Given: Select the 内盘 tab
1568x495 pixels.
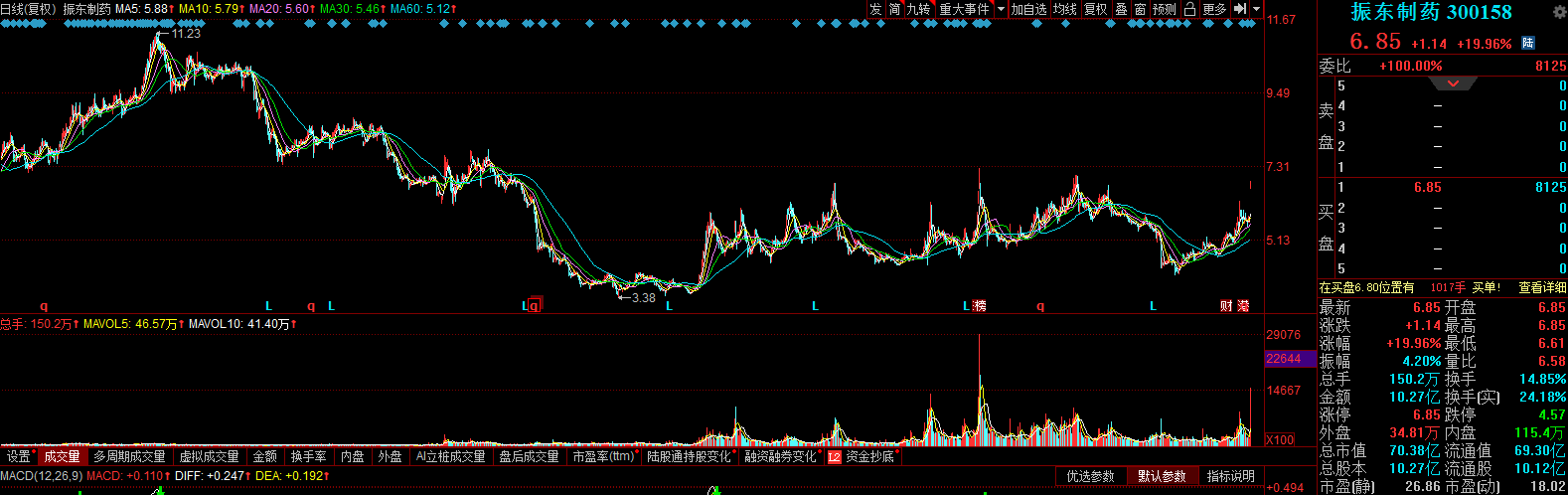Looking at the screenshot, I should pos(353,456).
